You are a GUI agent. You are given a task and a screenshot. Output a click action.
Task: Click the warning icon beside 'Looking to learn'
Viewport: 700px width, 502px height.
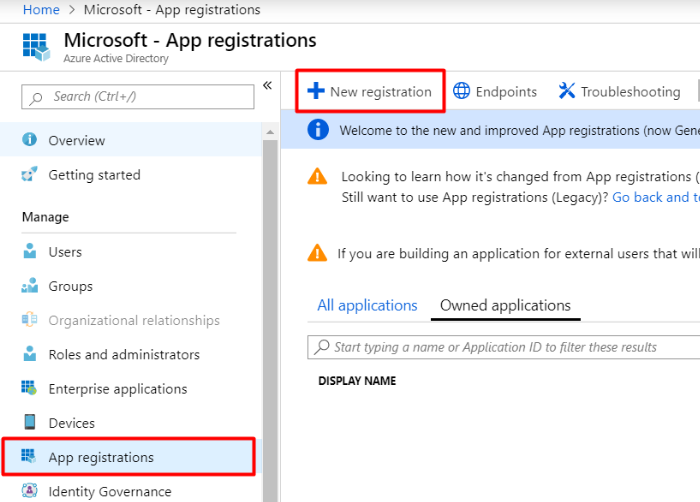(317, 176)
